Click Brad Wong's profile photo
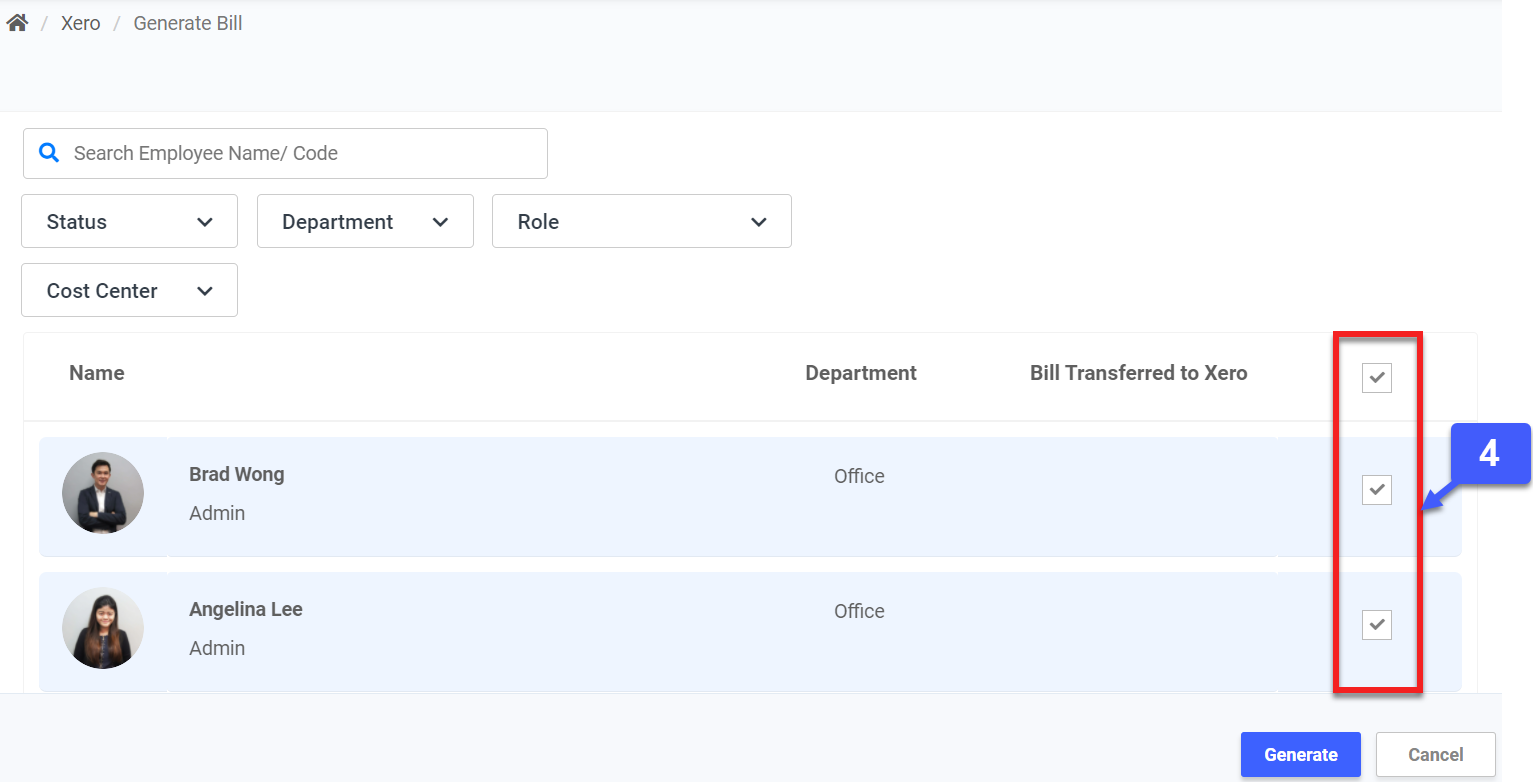1533x782 pixels. pos(103,493)
